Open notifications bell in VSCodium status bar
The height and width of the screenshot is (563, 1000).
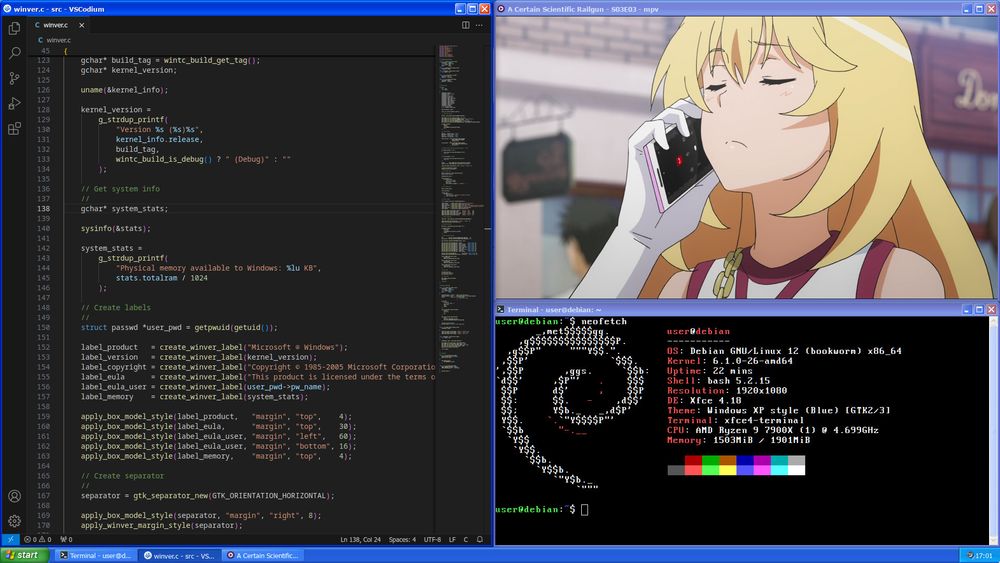[480, 539]
